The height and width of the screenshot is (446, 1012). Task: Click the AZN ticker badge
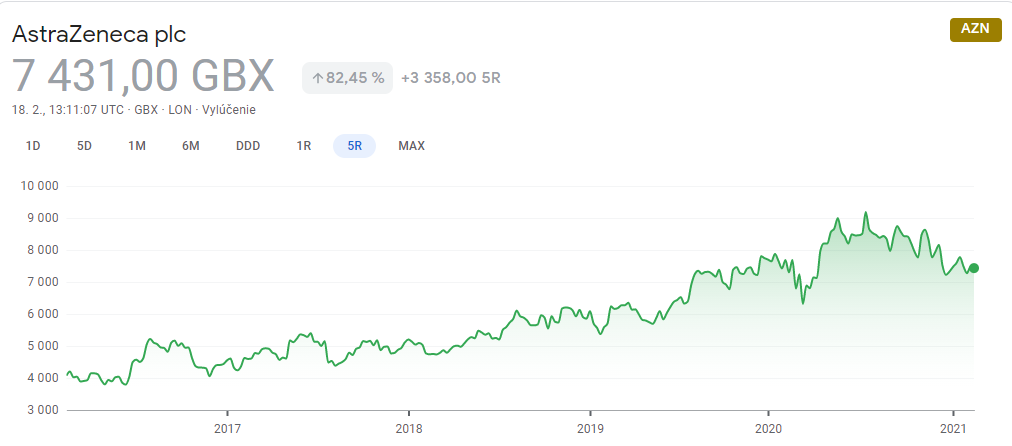[x=975, y=29]
